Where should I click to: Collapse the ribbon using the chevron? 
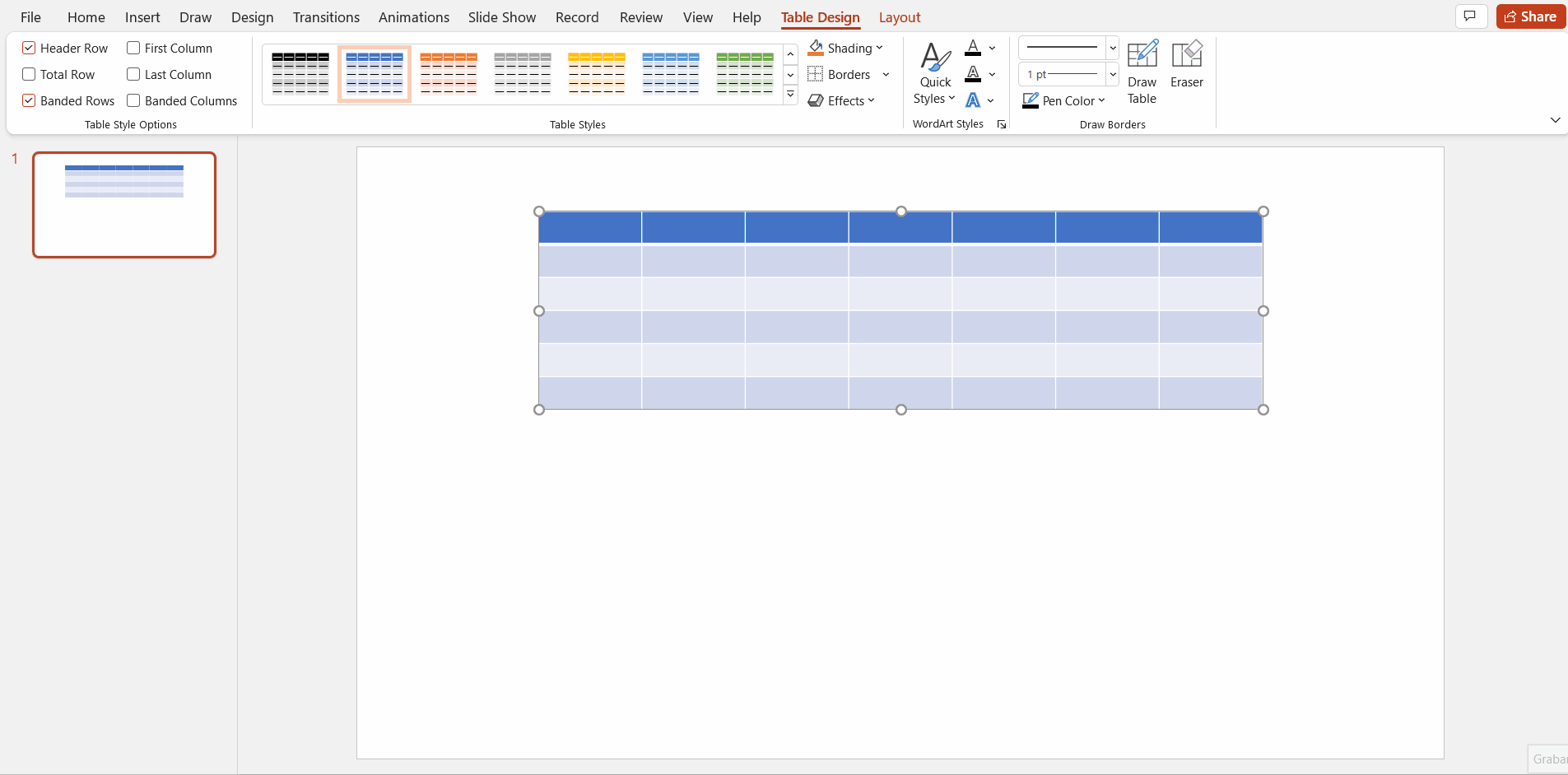point(1555,120)
